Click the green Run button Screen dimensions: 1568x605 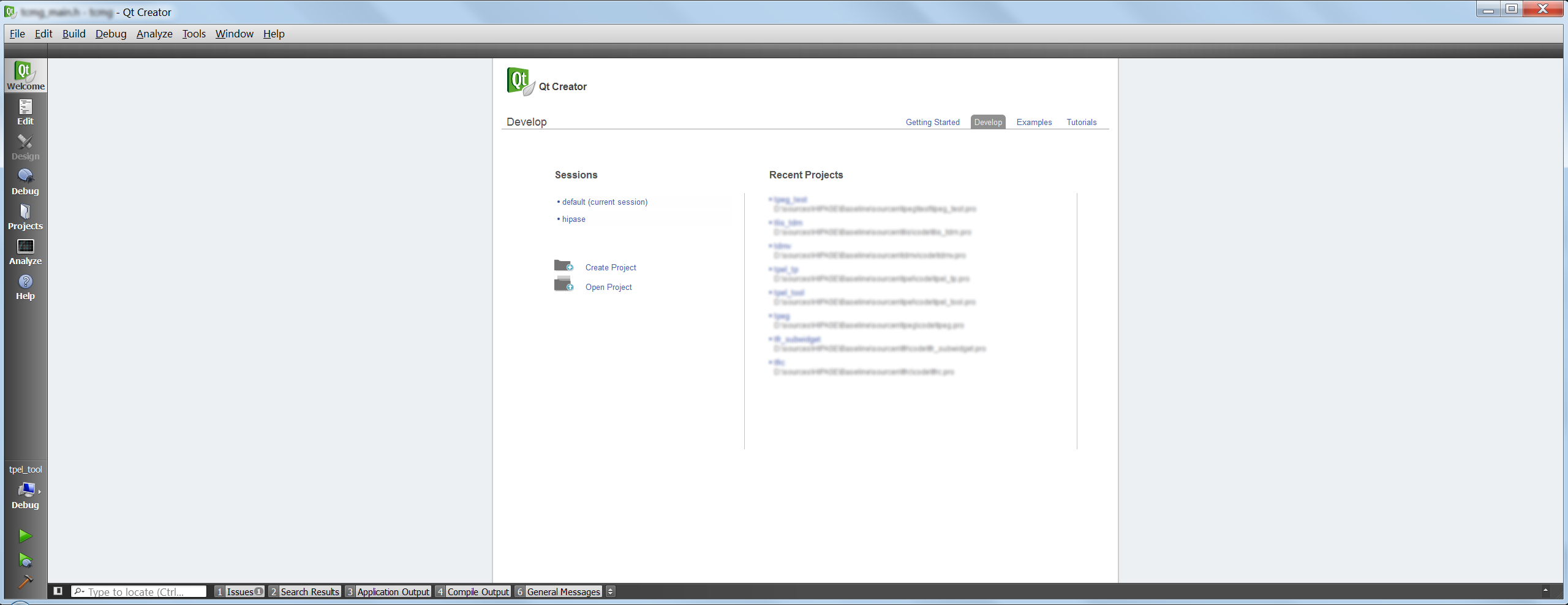[x=25, y=536]
